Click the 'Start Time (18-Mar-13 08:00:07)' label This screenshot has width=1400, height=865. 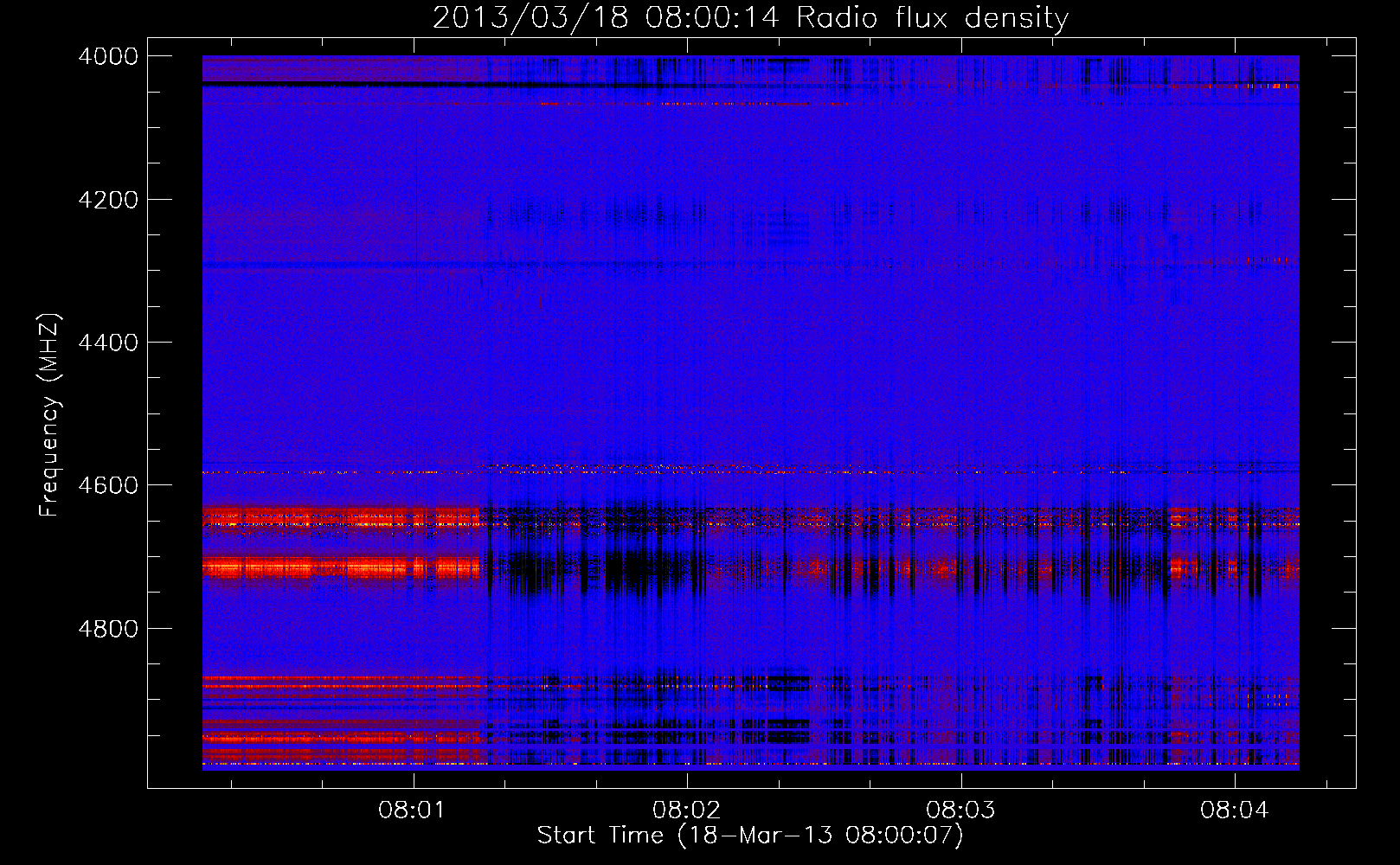(x=749, y=836)
